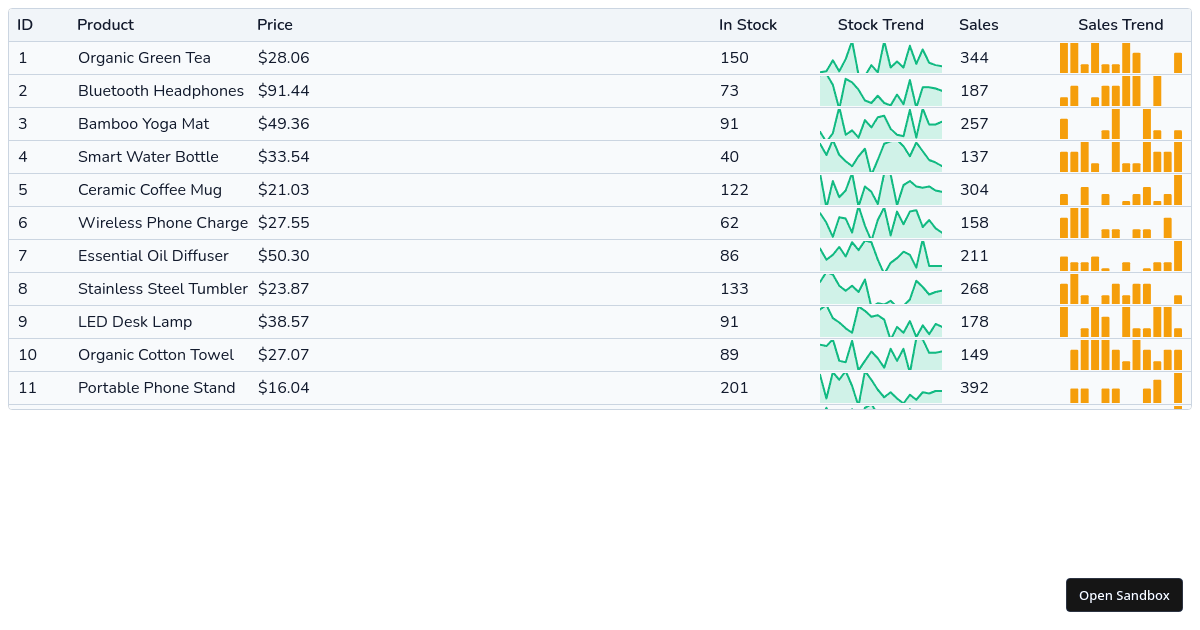This screenshot has width=1200, height=630.
Task: Open the Ceramic Coffee Mug stock sparkline
Action: point(881,190)
